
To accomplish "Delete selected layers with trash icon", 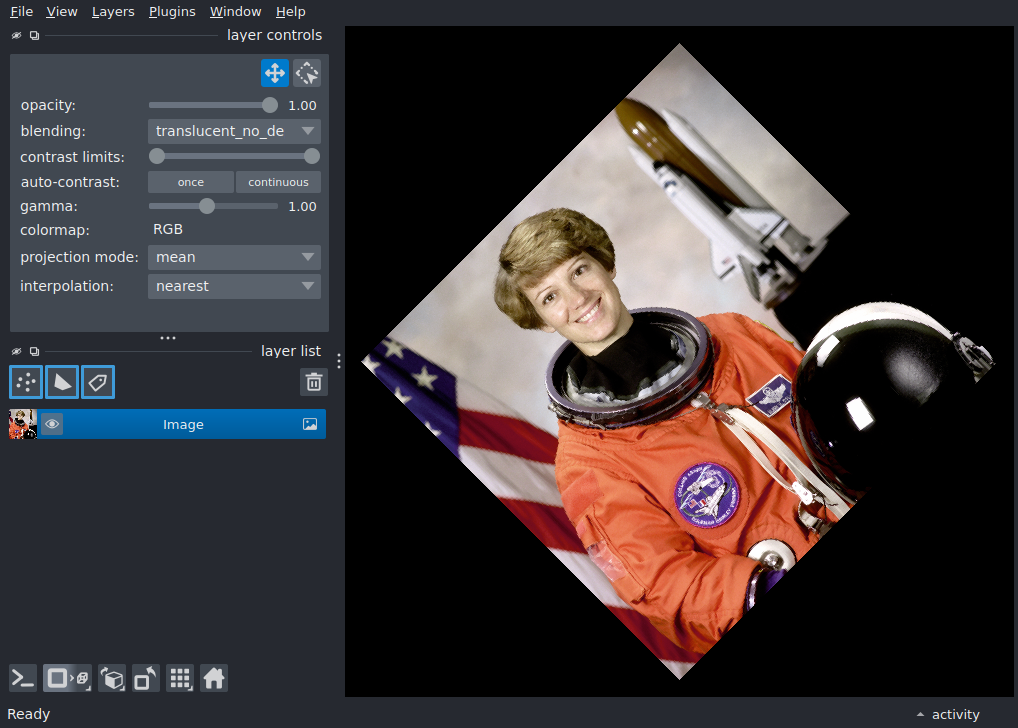I will point(314,382).
